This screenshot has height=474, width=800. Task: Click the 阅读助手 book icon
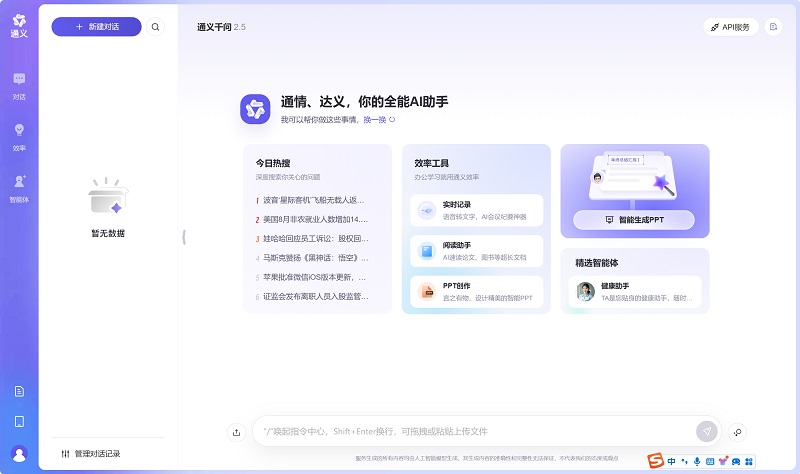[x=427, y=251]
